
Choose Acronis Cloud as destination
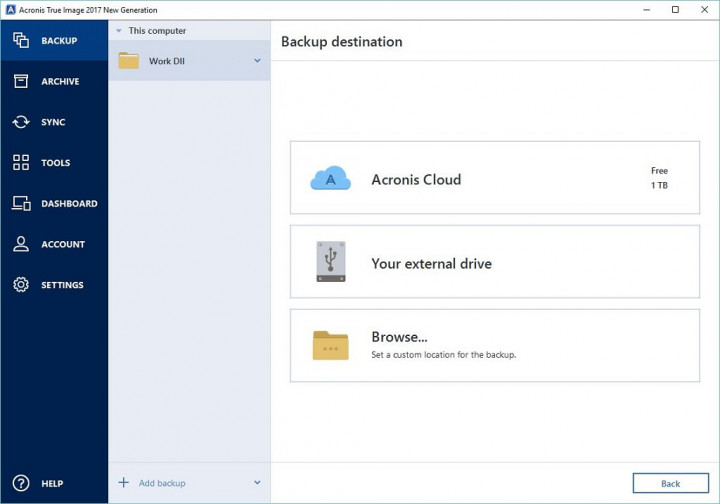click(495, 178)
